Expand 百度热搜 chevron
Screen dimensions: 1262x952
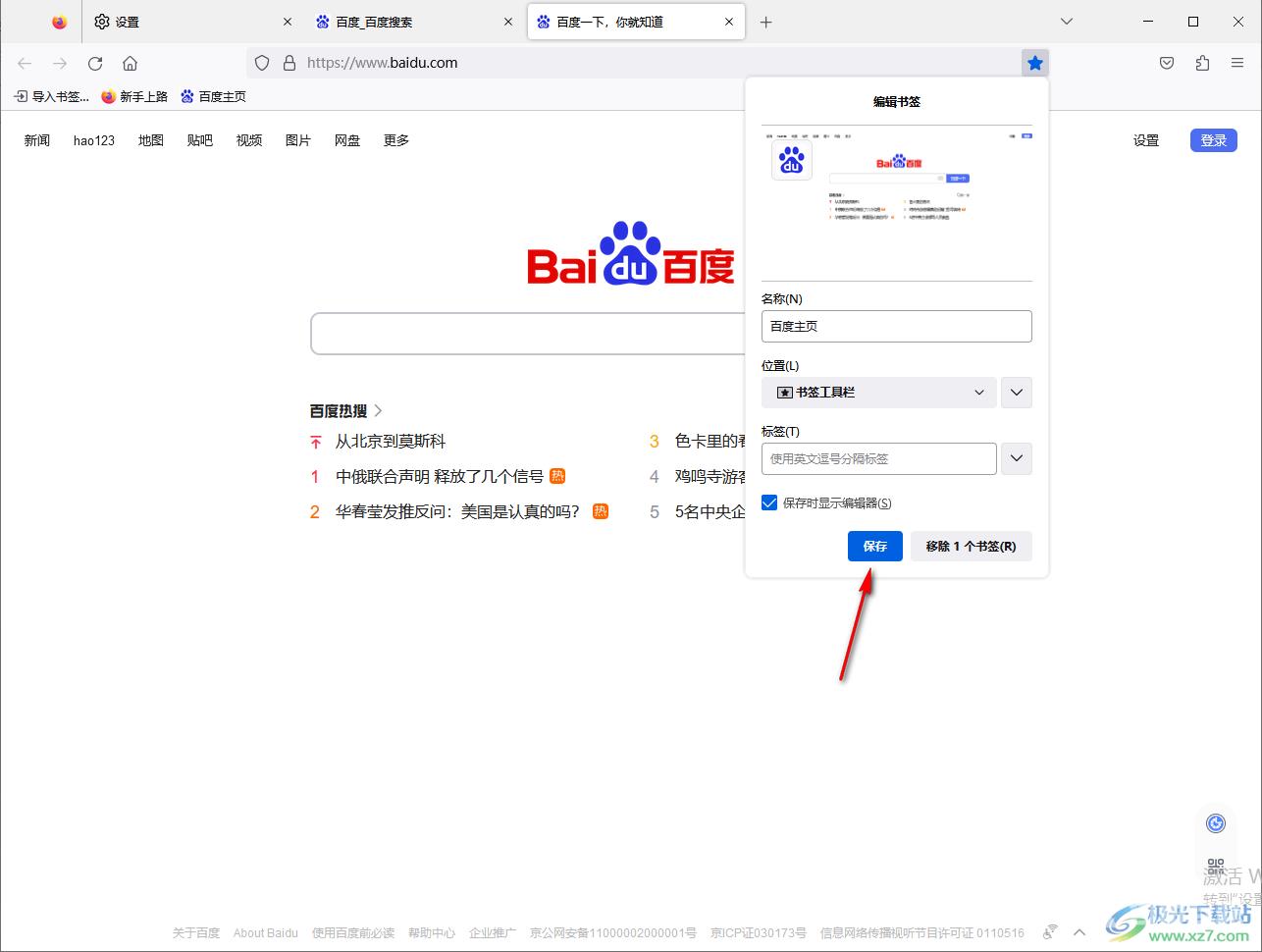coord(379,411)
